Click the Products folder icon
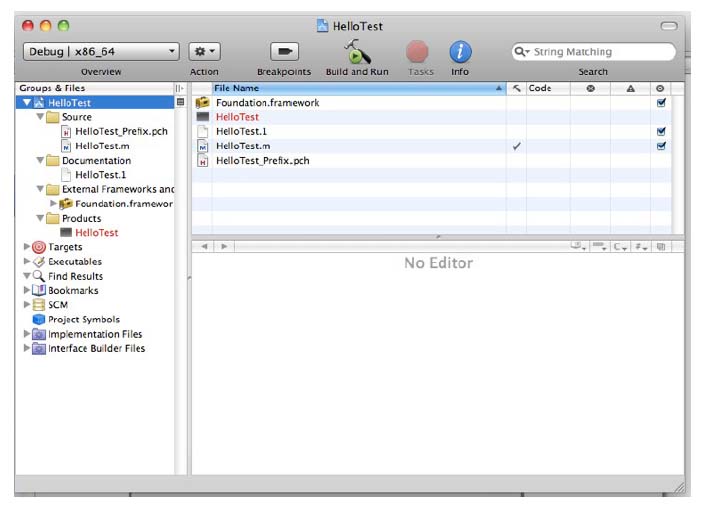This screenshot has width=710, height=510. point(53,219)
